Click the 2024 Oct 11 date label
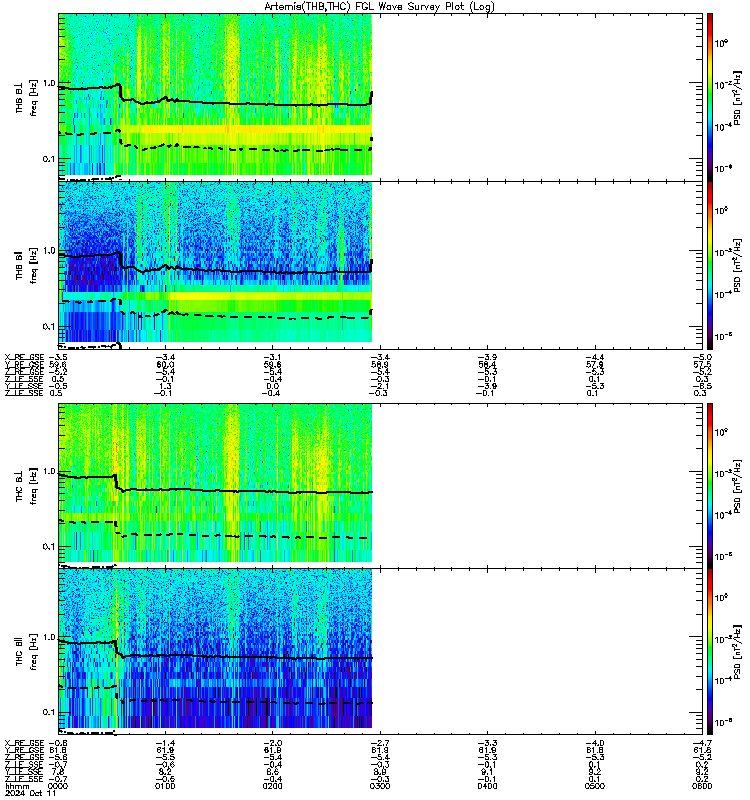This screenshot has height=800, width=750. 31,793
